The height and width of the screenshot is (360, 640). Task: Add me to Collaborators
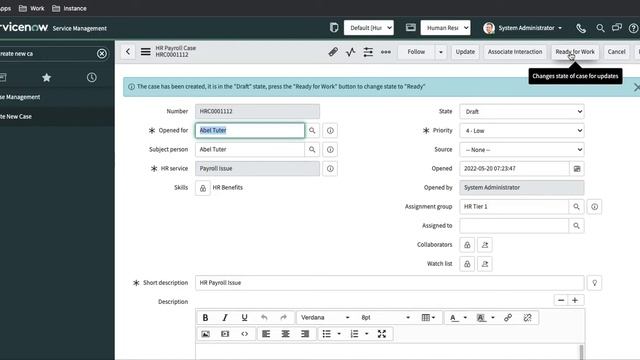[485, 245]
